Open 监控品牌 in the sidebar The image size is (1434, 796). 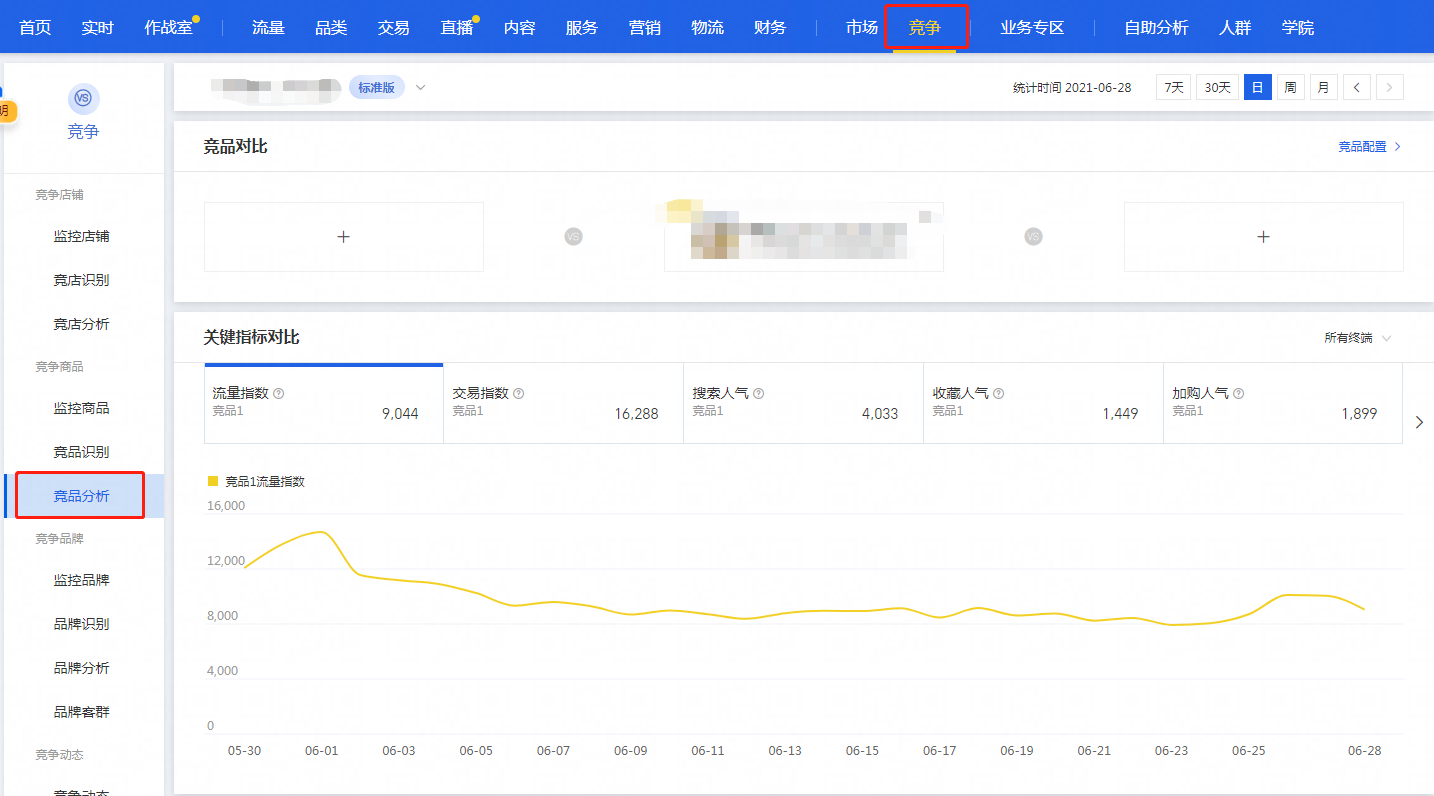[x=81, y=581]
